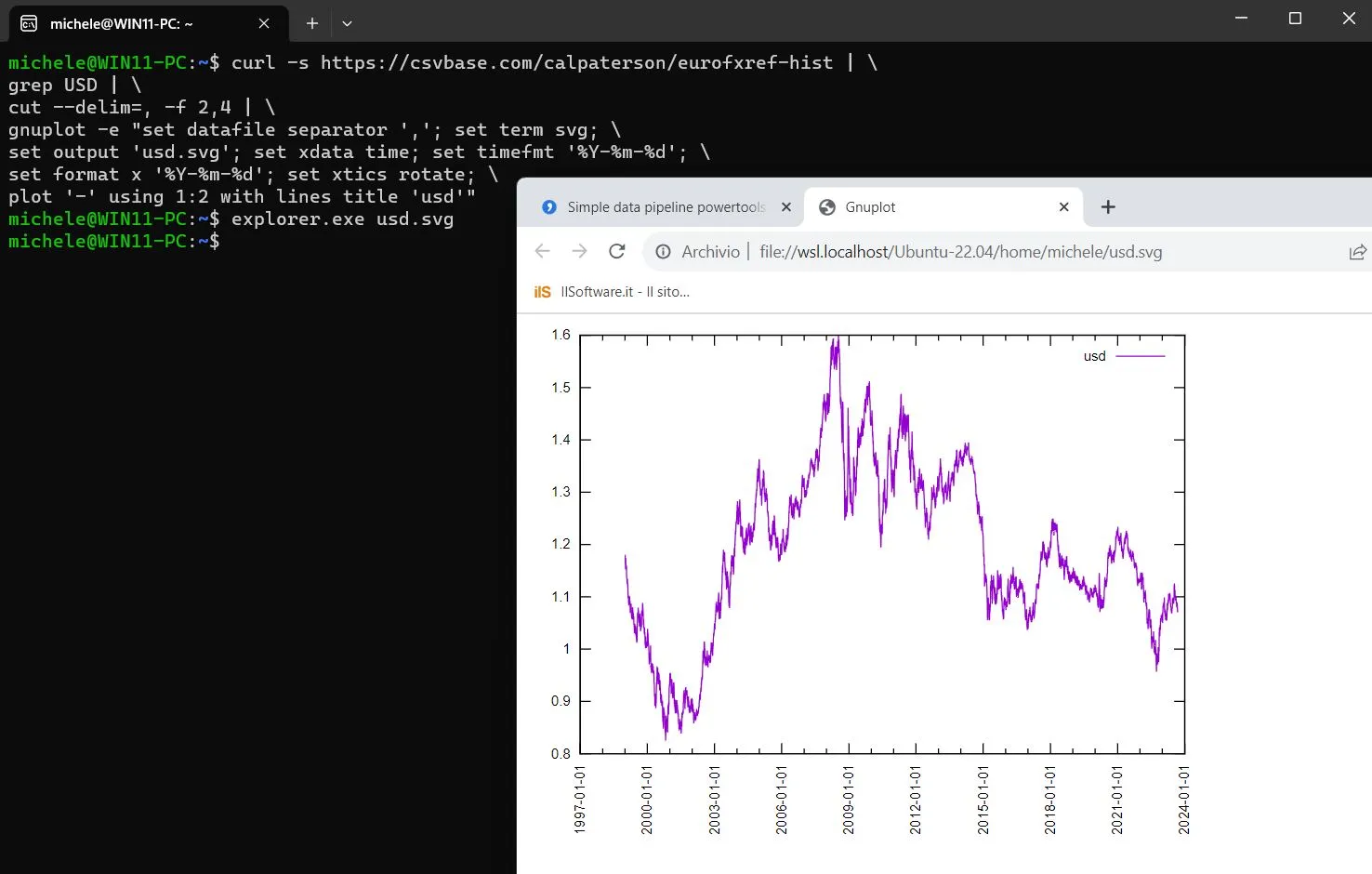1372x874 pixels.
Task: Open a new browser tab
Action: pyautogui.click(x=1107, y=206)
